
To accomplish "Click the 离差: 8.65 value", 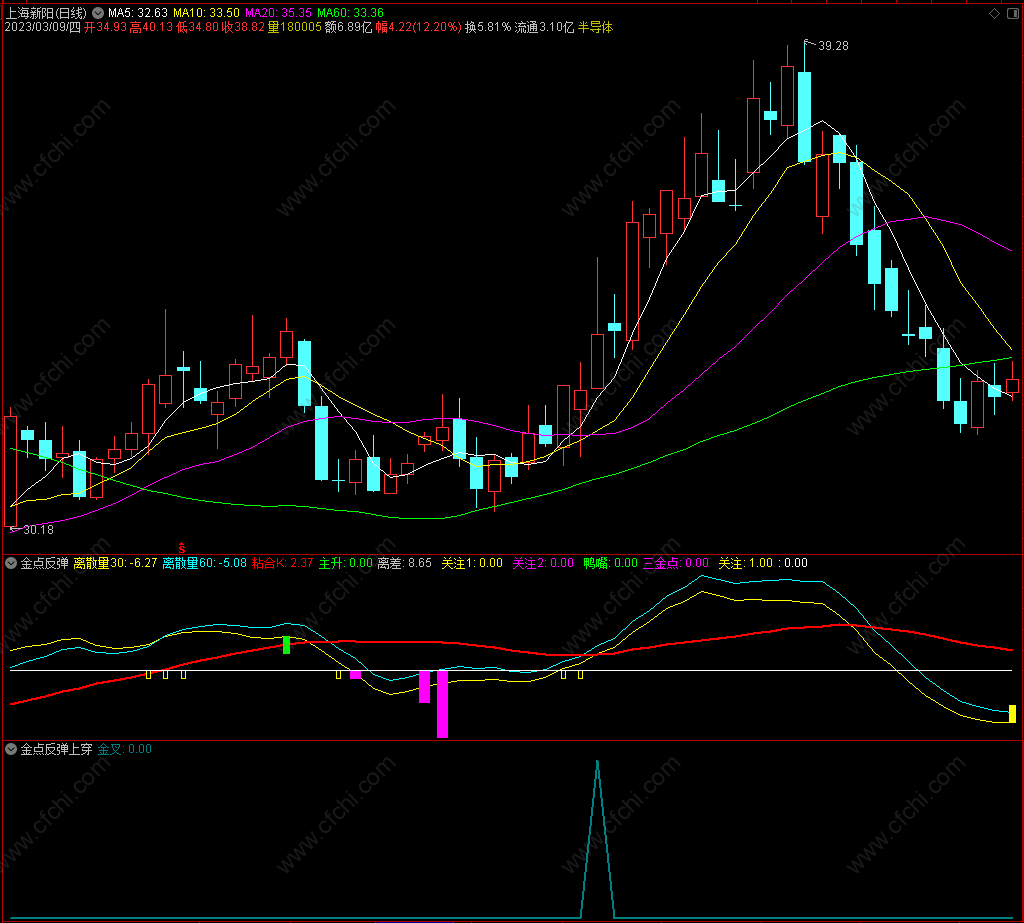I will click(405, 563).
